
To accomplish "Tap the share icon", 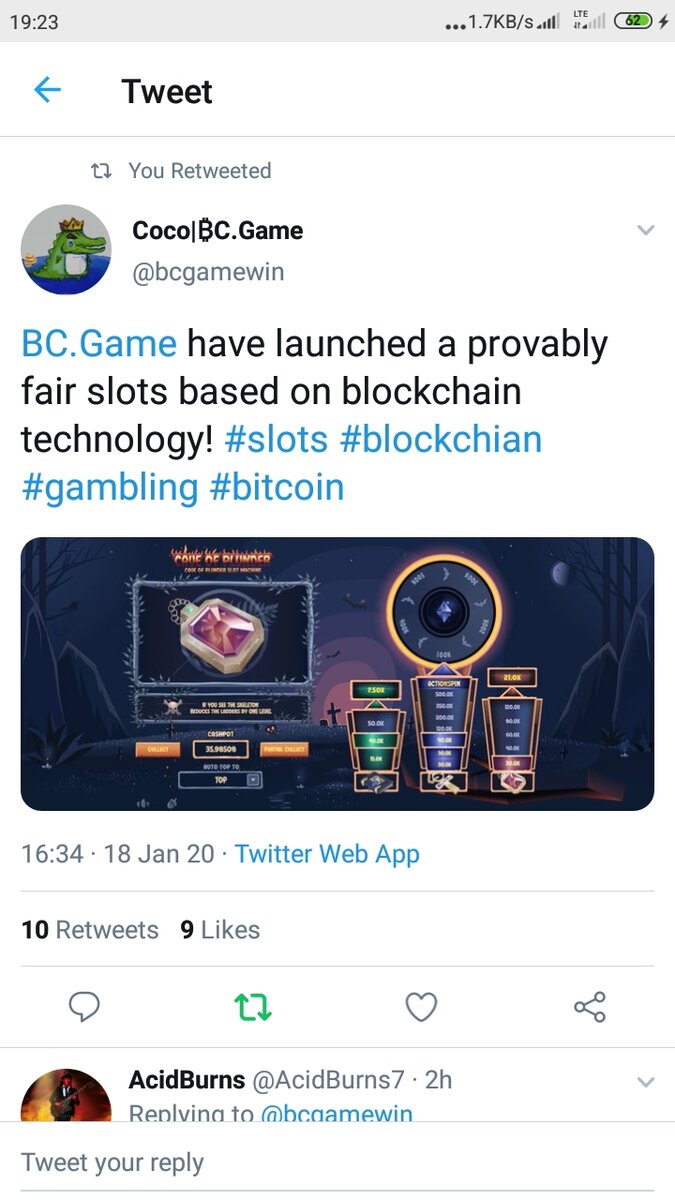I will (590, 1007).
